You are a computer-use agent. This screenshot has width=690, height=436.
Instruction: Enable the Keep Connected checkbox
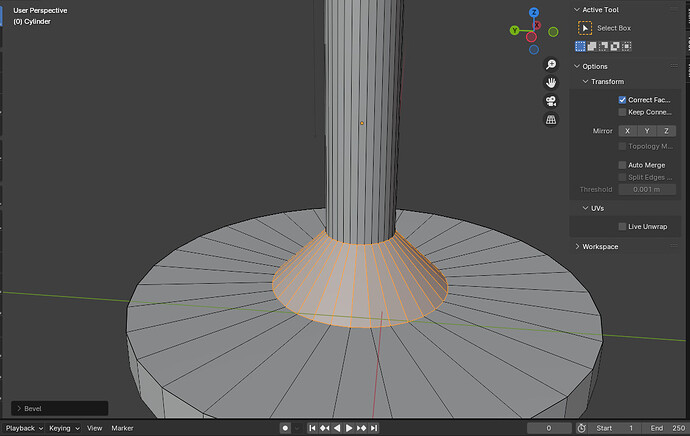pos(622,112)
